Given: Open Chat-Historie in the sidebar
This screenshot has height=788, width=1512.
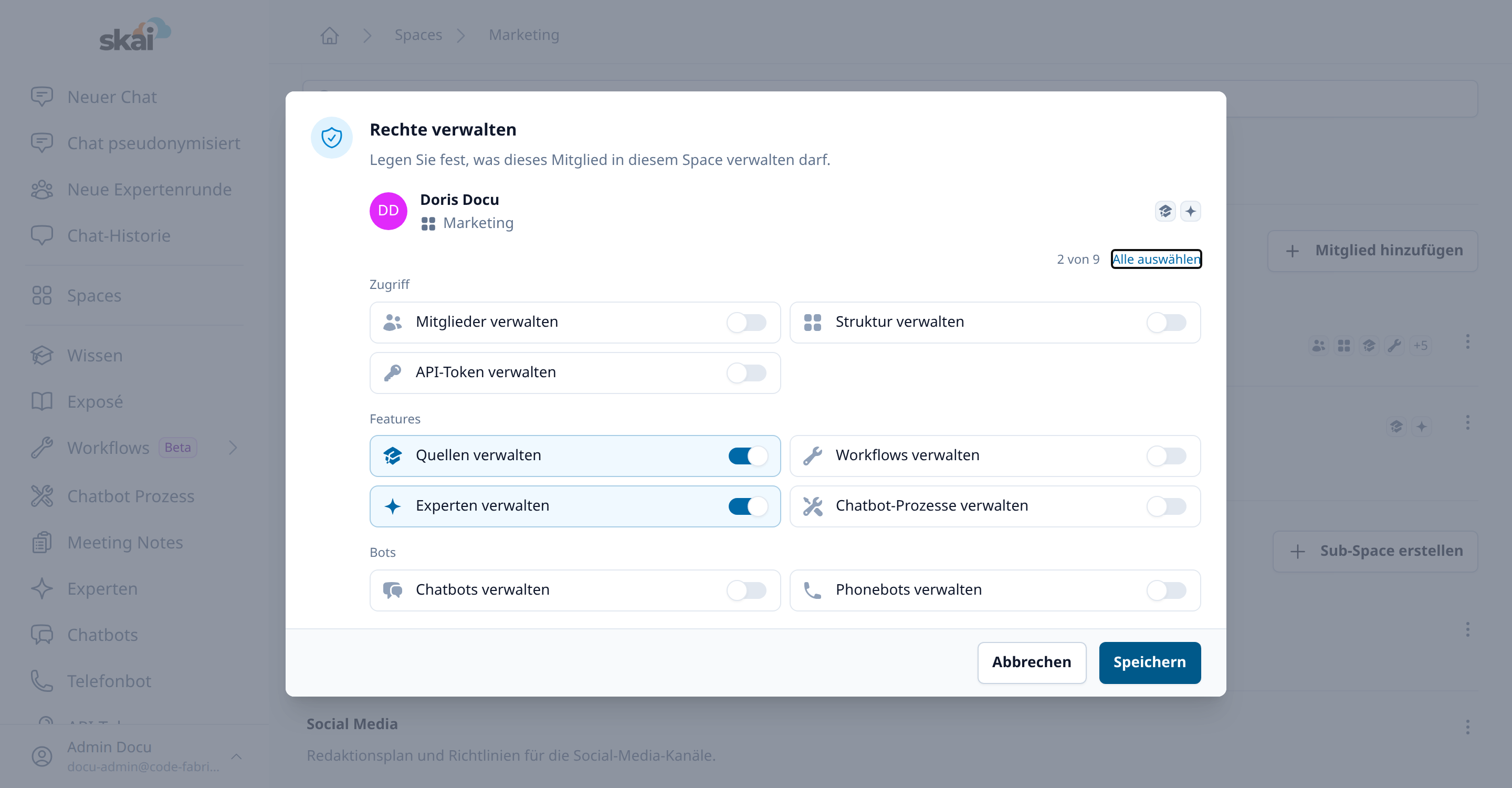Looking at the screenshot, I should pos(119,235).
